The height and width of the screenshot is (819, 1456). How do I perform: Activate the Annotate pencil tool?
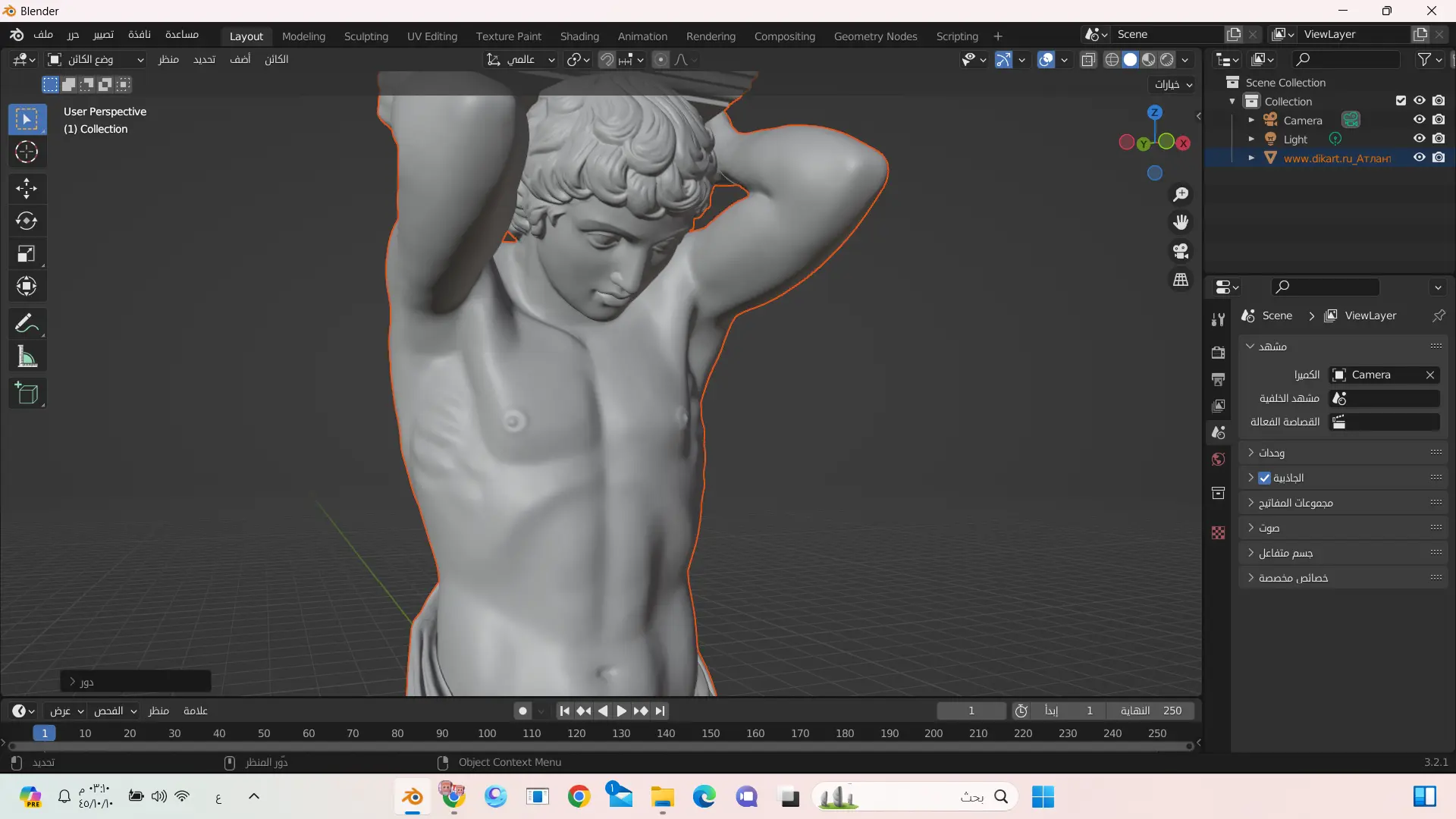tap(27, 324)
